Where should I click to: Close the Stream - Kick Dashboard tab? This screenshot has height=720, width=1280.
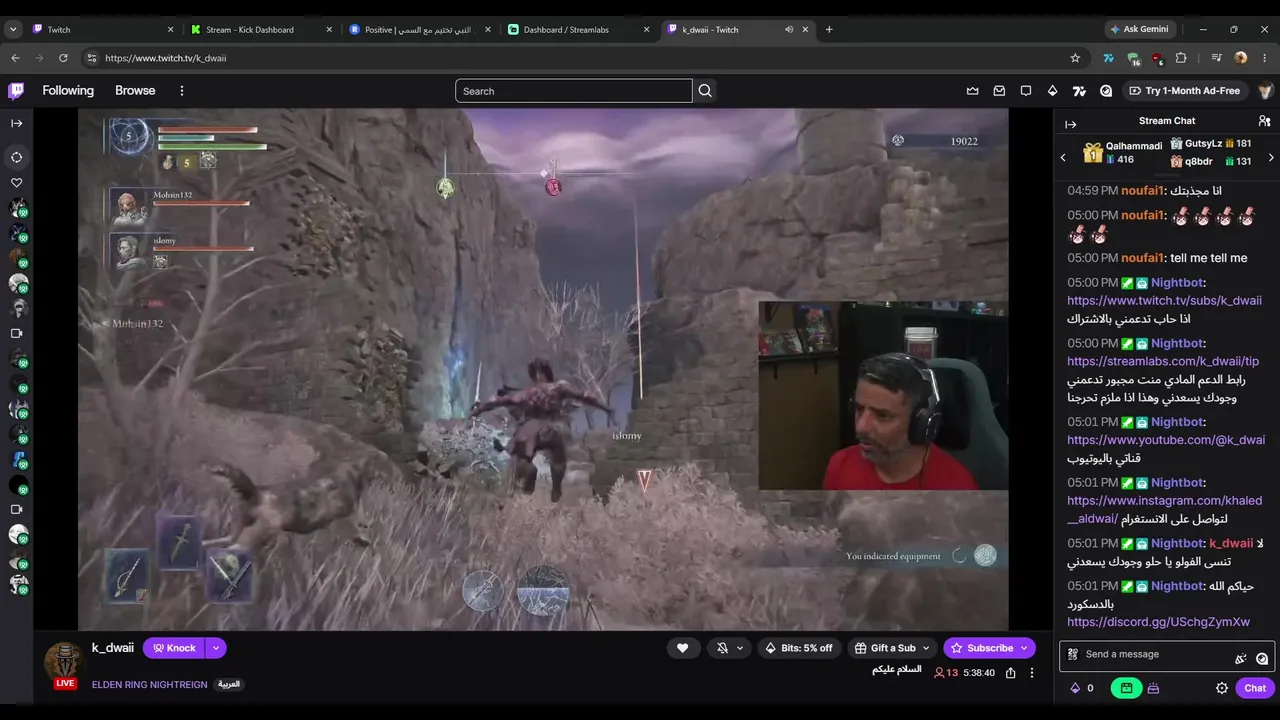pos(329,30)
